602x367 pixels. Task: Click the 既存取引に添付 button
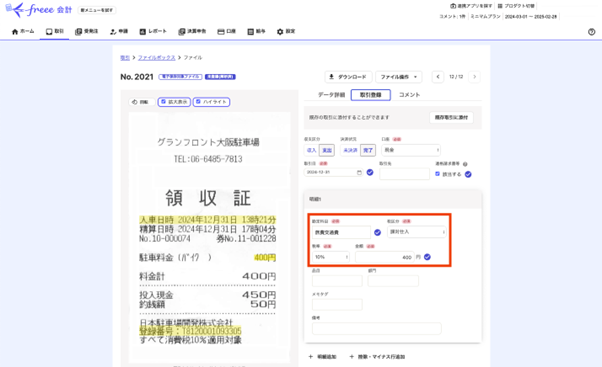point(451,117)
